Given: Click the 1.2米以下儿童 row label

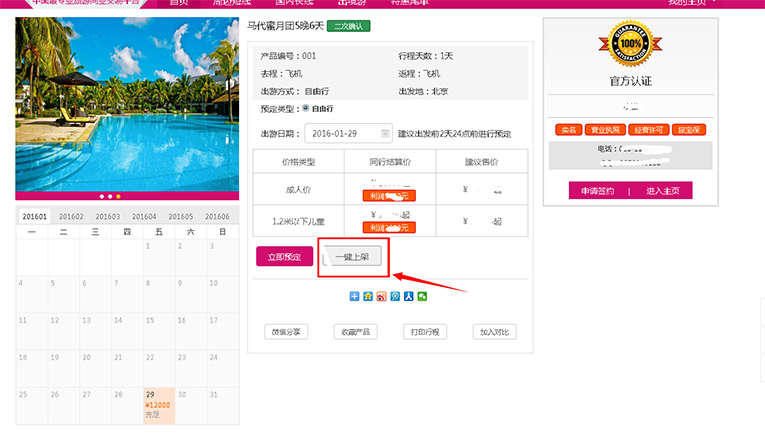Looking at the screenshot, I should point(299,221).
